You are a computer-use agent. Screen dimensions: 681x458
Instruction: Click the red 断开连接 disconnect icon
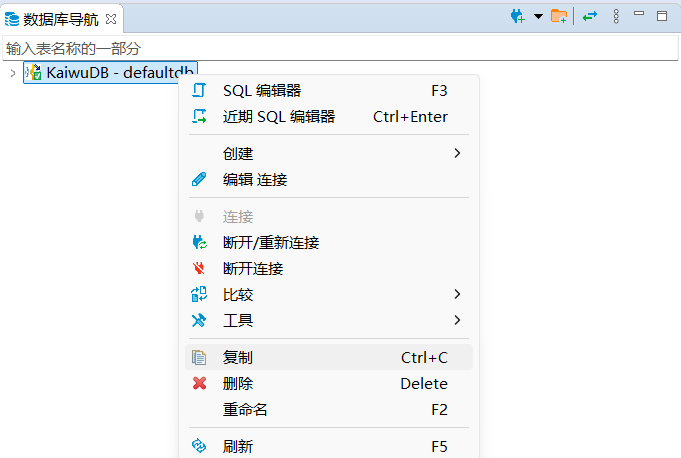tap(199, 269)
